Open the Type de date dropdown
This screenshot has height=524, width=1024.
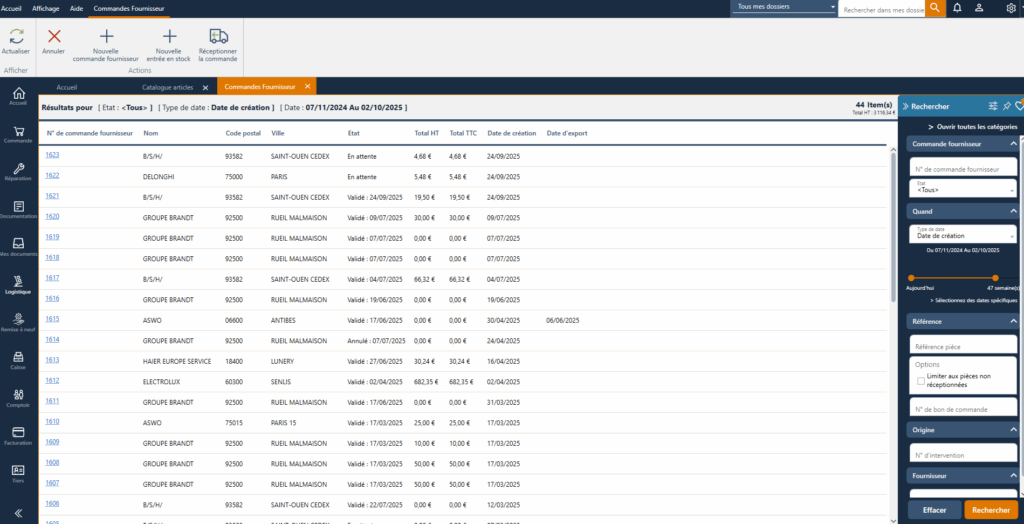coord(963,234)
